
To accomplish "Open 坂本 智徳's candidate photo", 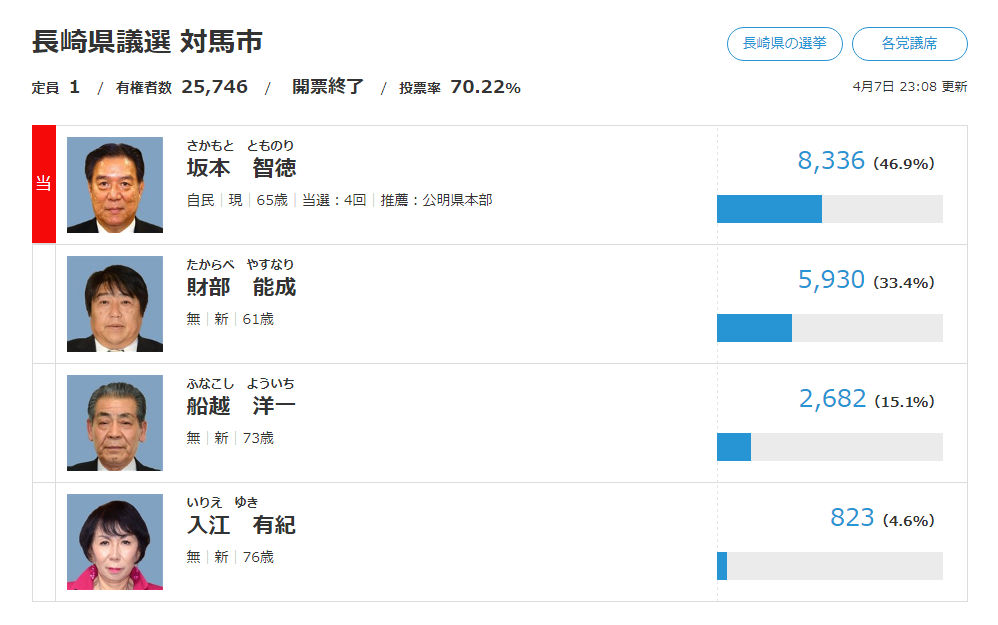I will [x=115, y=185].
